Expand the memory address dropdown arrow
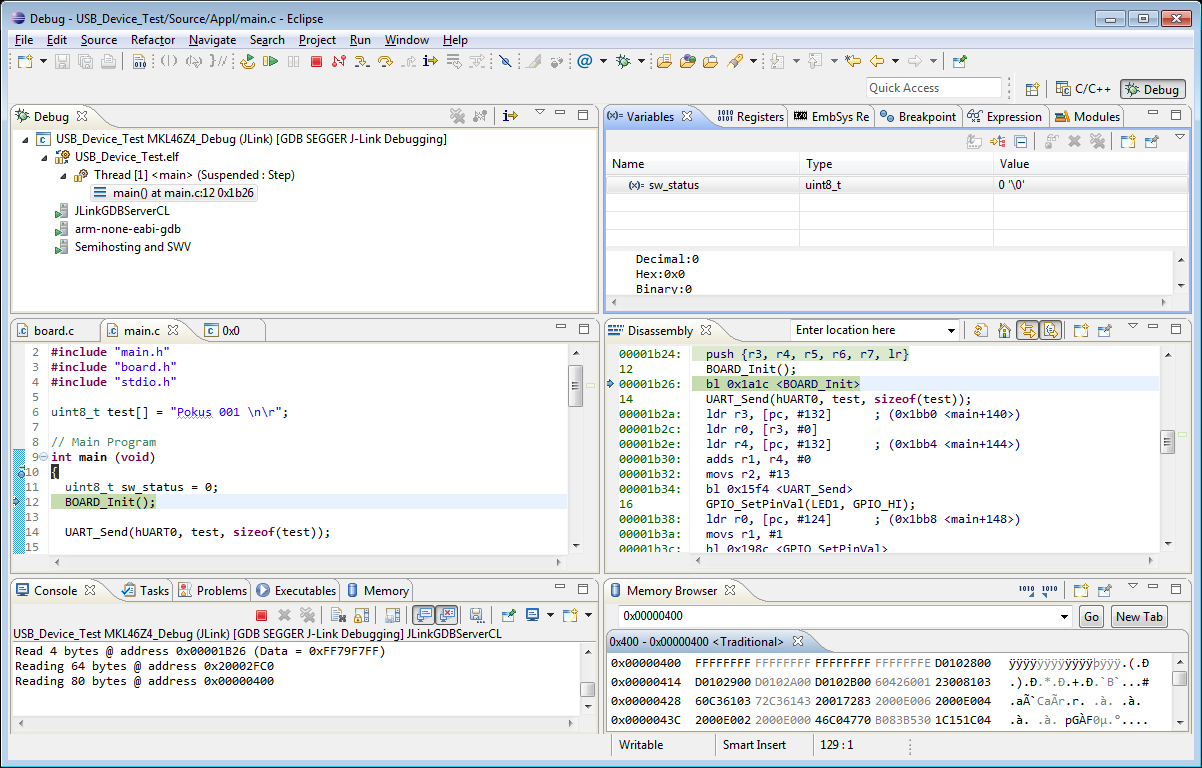This screenshot has width=1202, height=768. (x=1063, y=616)
